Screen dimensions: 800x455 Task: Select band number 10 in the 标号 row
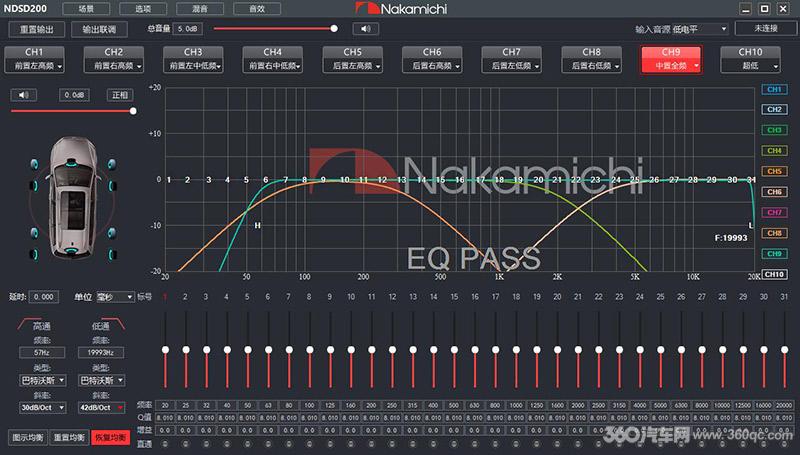click(351, 296)
